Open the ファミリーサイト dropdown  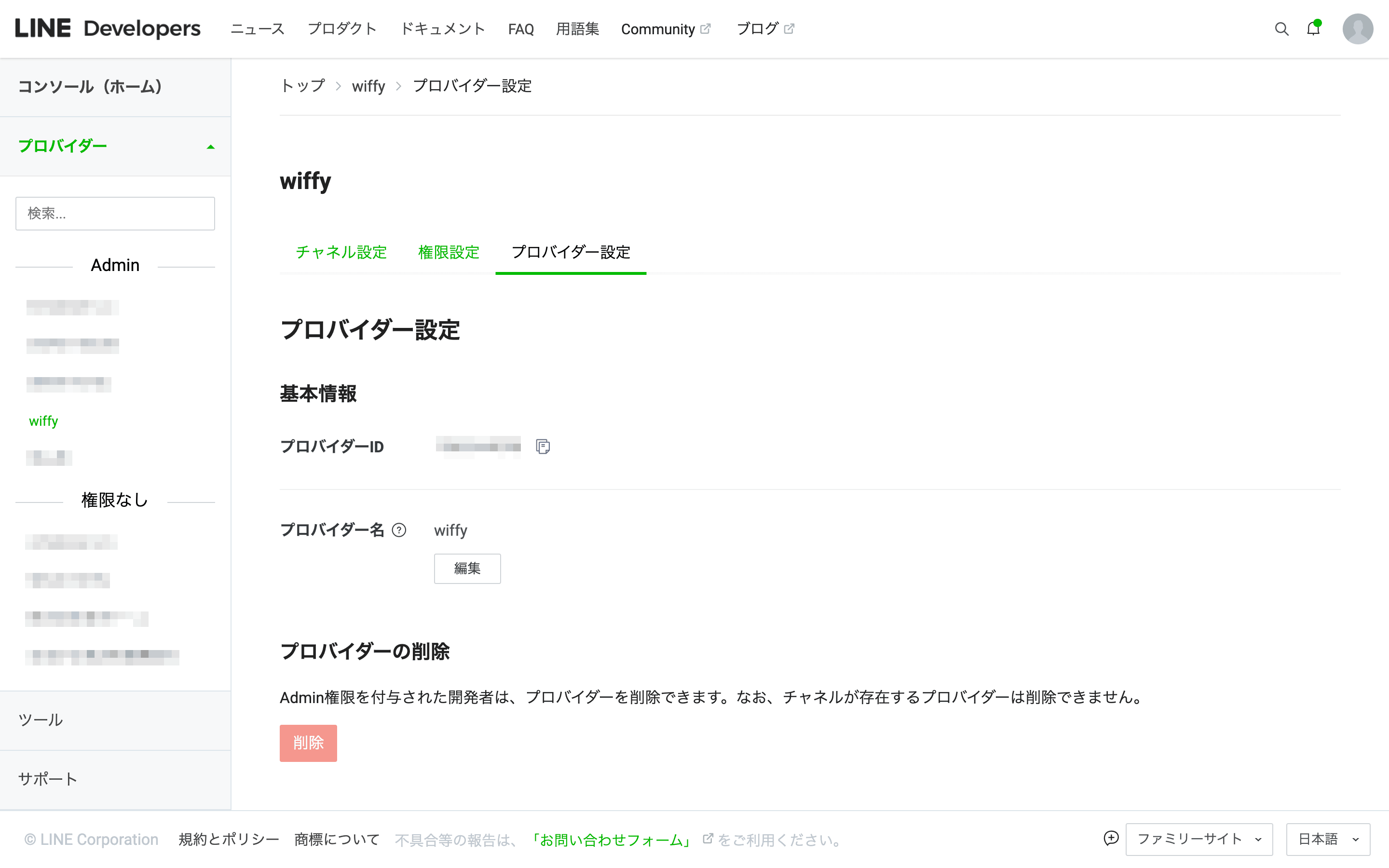click(1199, 839)
